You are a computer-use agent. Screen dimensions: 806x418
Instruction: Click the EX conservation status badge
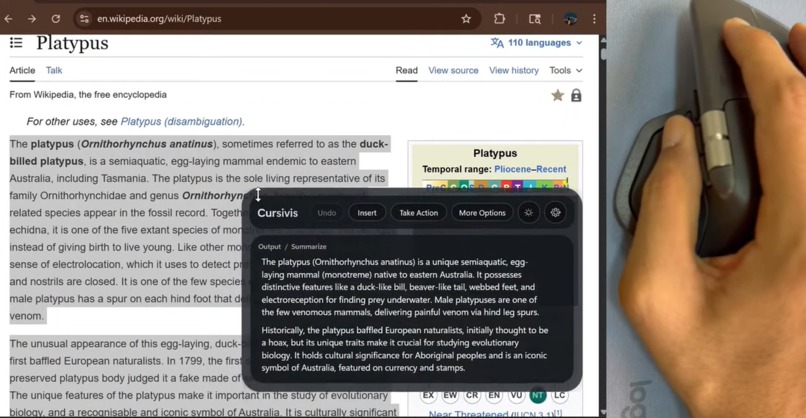[x=428, y=395]
